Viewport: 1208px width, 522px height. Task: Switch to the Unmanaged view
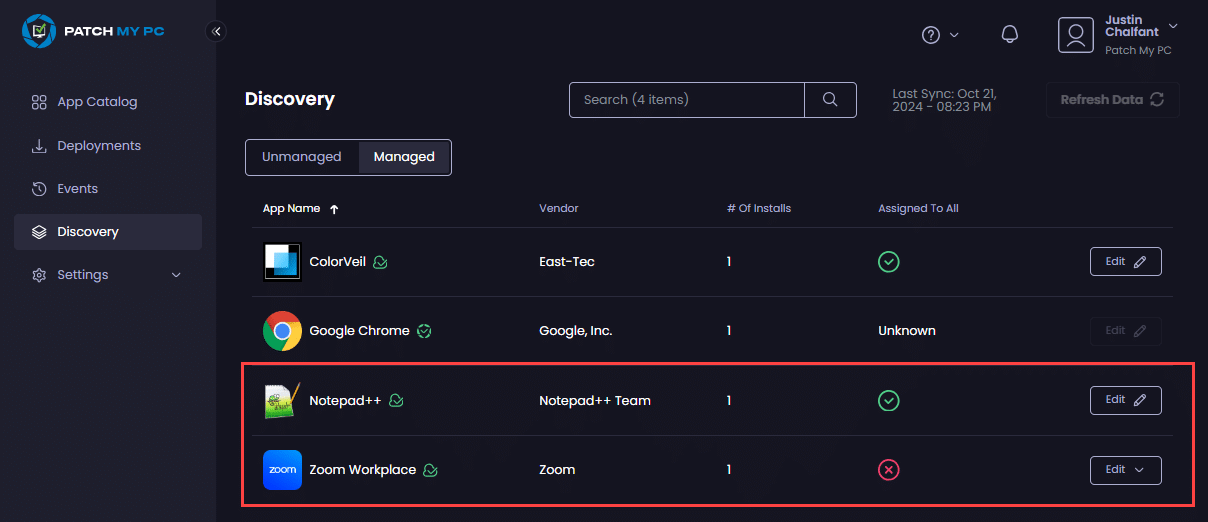pyautogui.click(x=302, y=157)
